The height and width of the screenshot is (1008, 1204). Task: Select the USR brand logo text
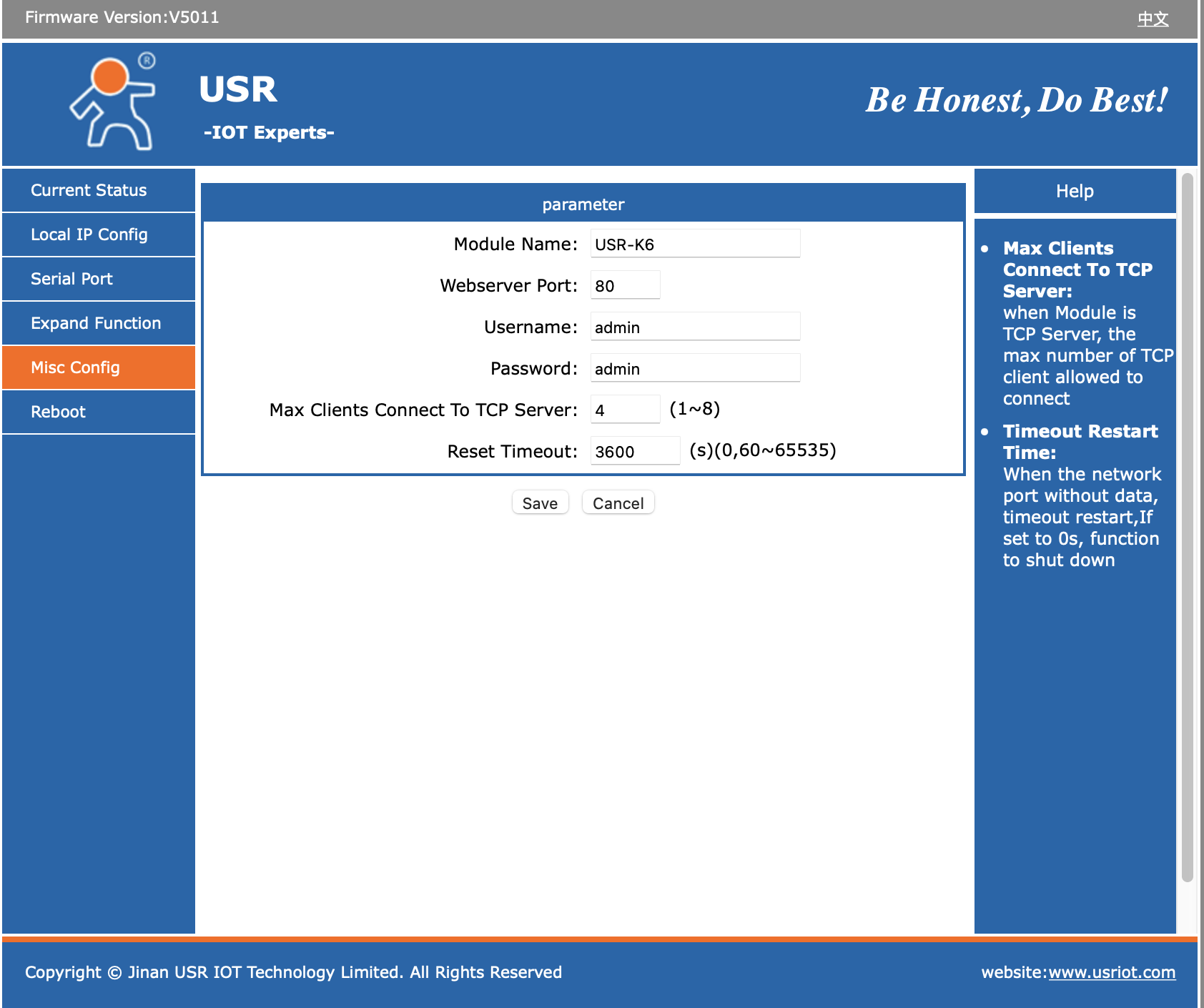(x=237, y=89)
